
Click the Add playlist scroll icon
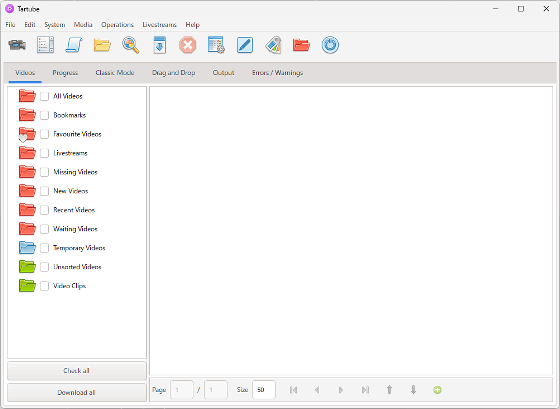pos(74,45)
